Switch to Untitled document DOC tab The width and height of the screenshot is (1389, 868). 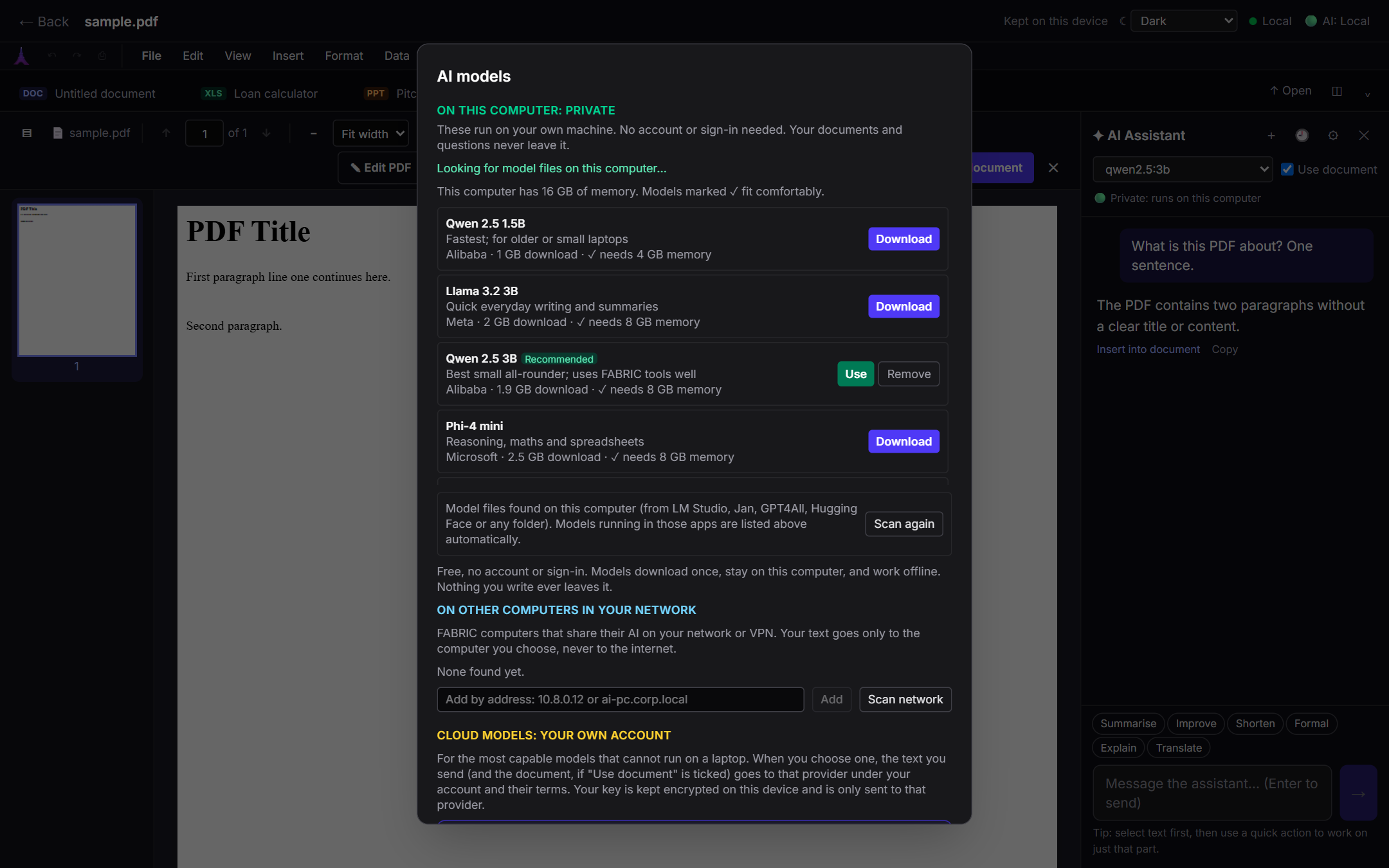87,94
